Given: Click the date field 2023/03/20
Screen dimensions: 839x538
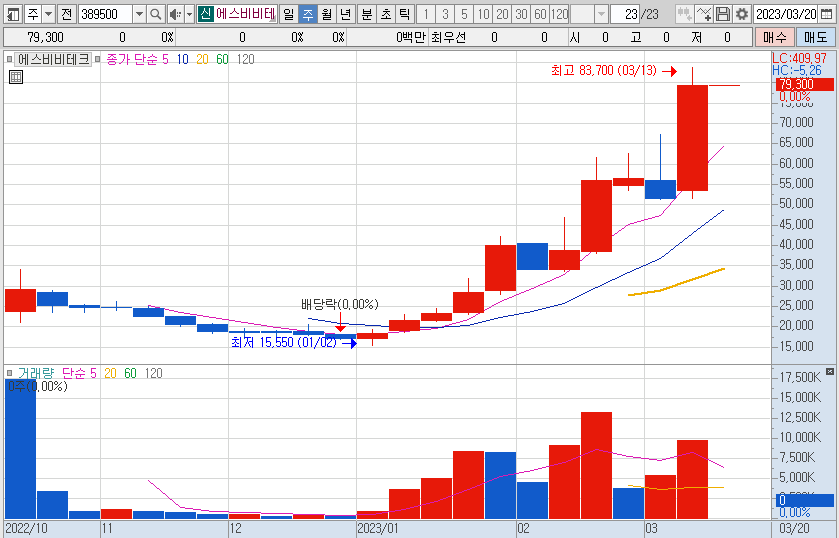Looking at the screenshot, I should [x=786, y=14].
